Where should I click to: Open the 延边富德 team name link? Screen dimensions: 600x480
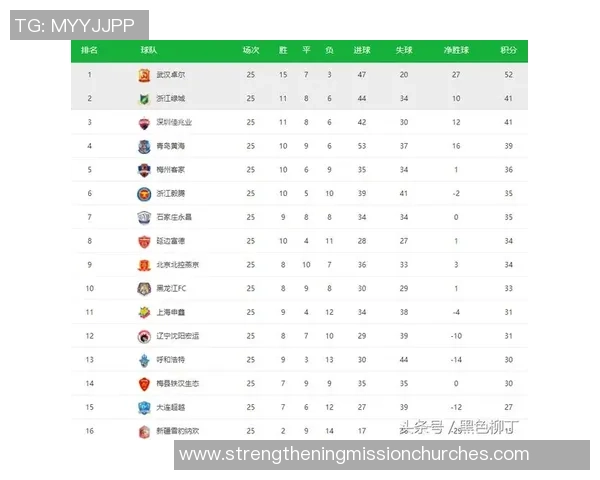point(169,241)
